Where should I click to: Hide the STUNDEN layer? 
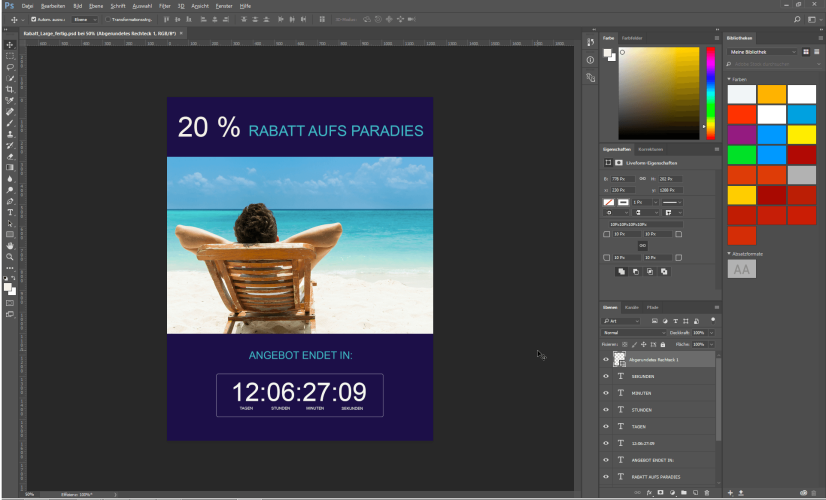pos(606,409)
